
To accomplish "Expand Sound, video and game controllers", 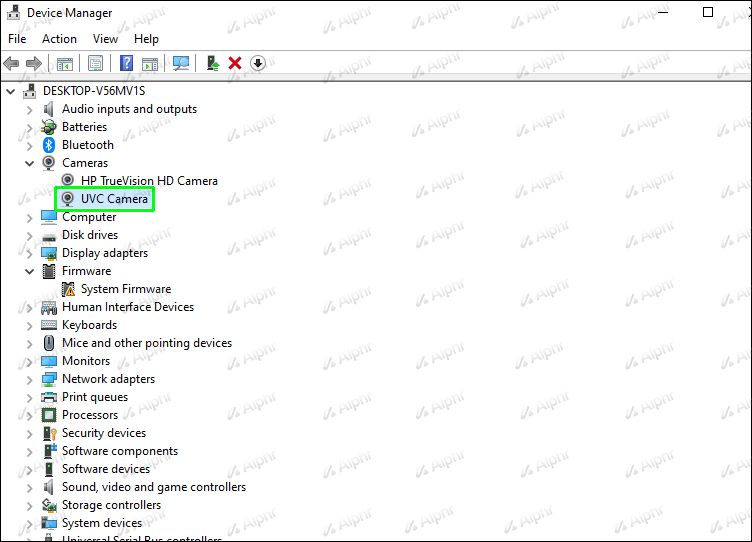I will point(30,488).
